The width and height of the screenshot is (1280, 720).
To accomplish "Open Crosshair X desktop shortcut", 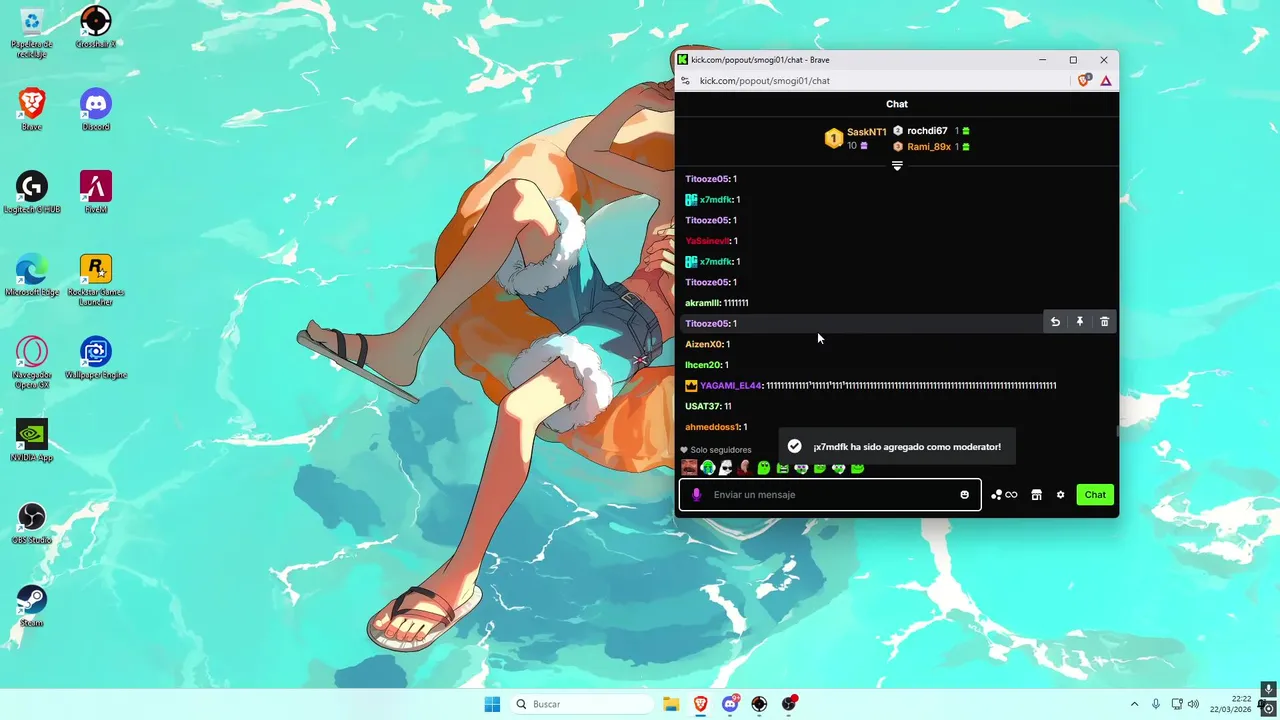I will click(x=96, y=27).
